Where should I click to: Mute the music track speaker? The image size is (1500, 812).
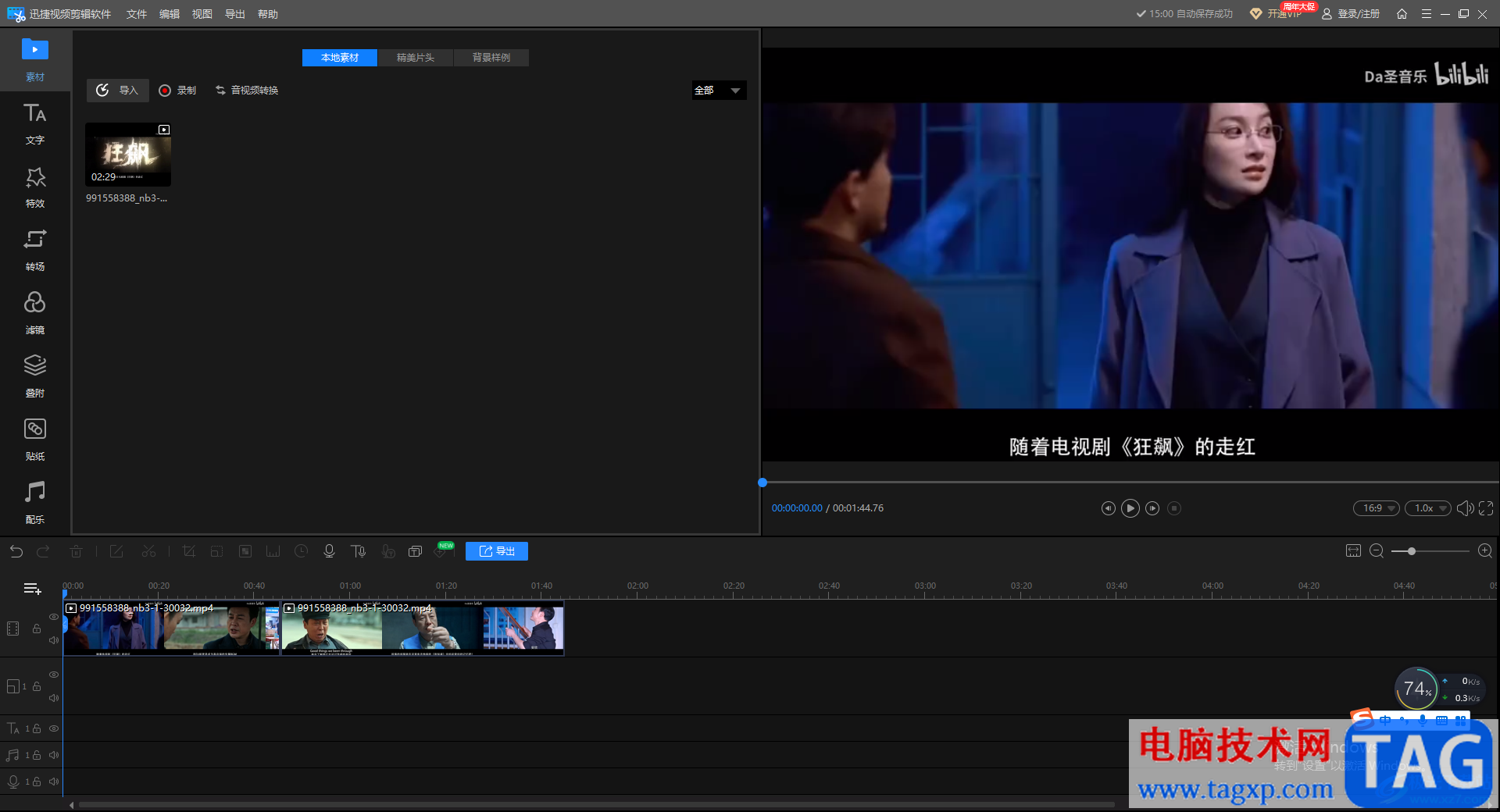(x=54, y=755)
